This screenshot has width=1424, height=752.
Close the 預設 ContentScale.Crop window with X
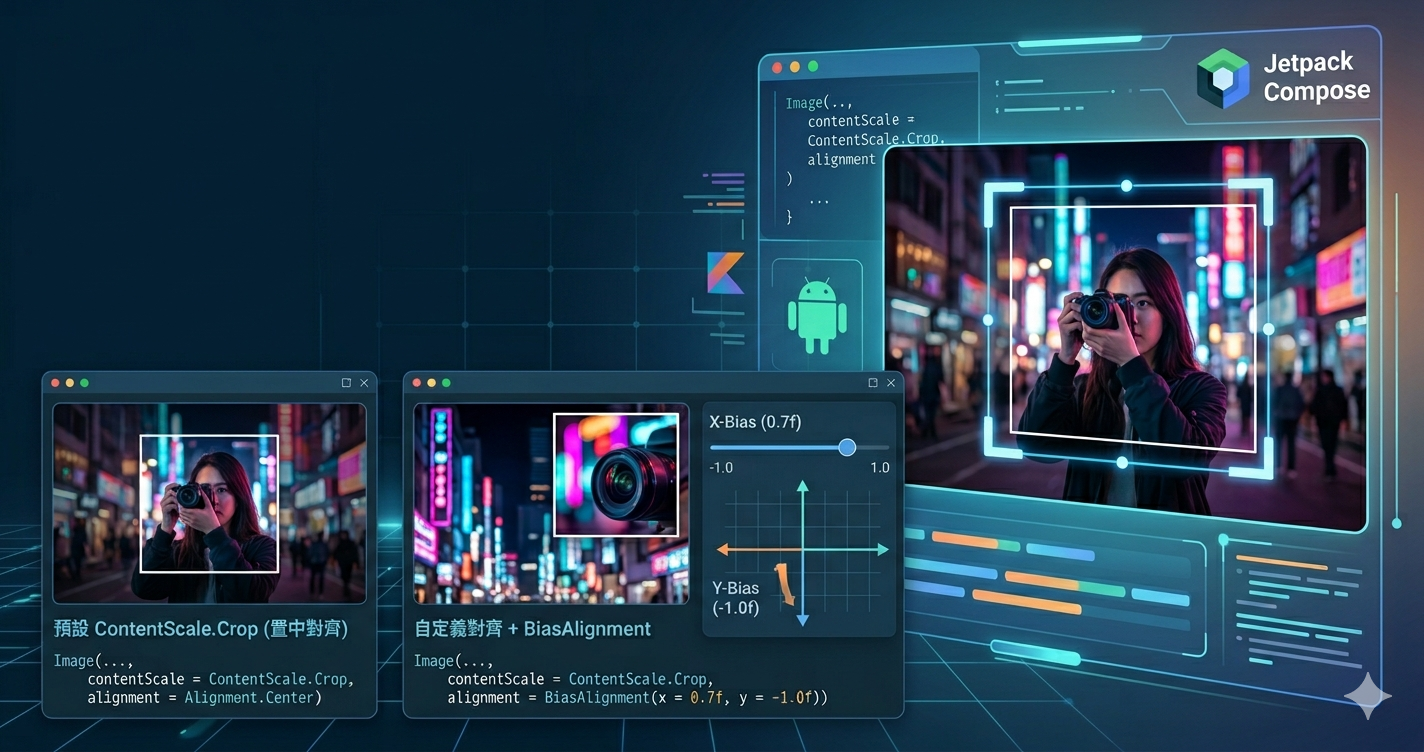click(x=364, y=383)
